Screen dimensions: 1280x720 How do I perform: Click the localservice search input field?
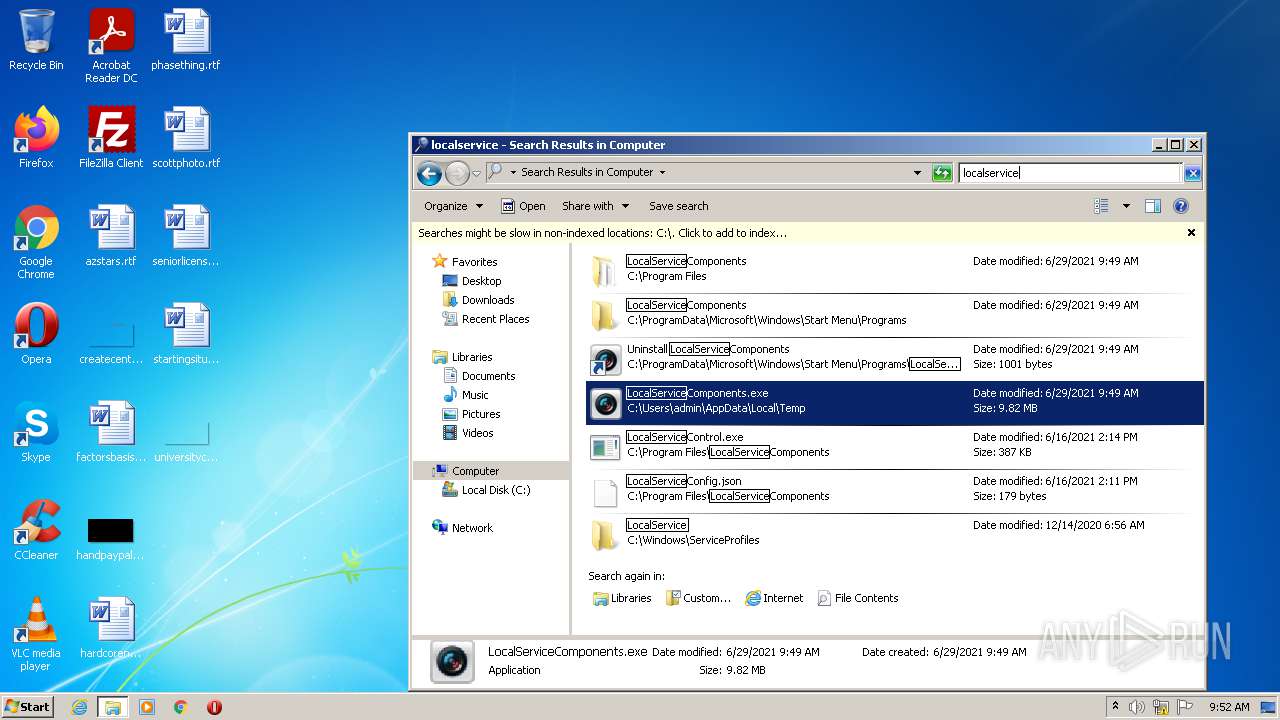(x=1069, y=173)
